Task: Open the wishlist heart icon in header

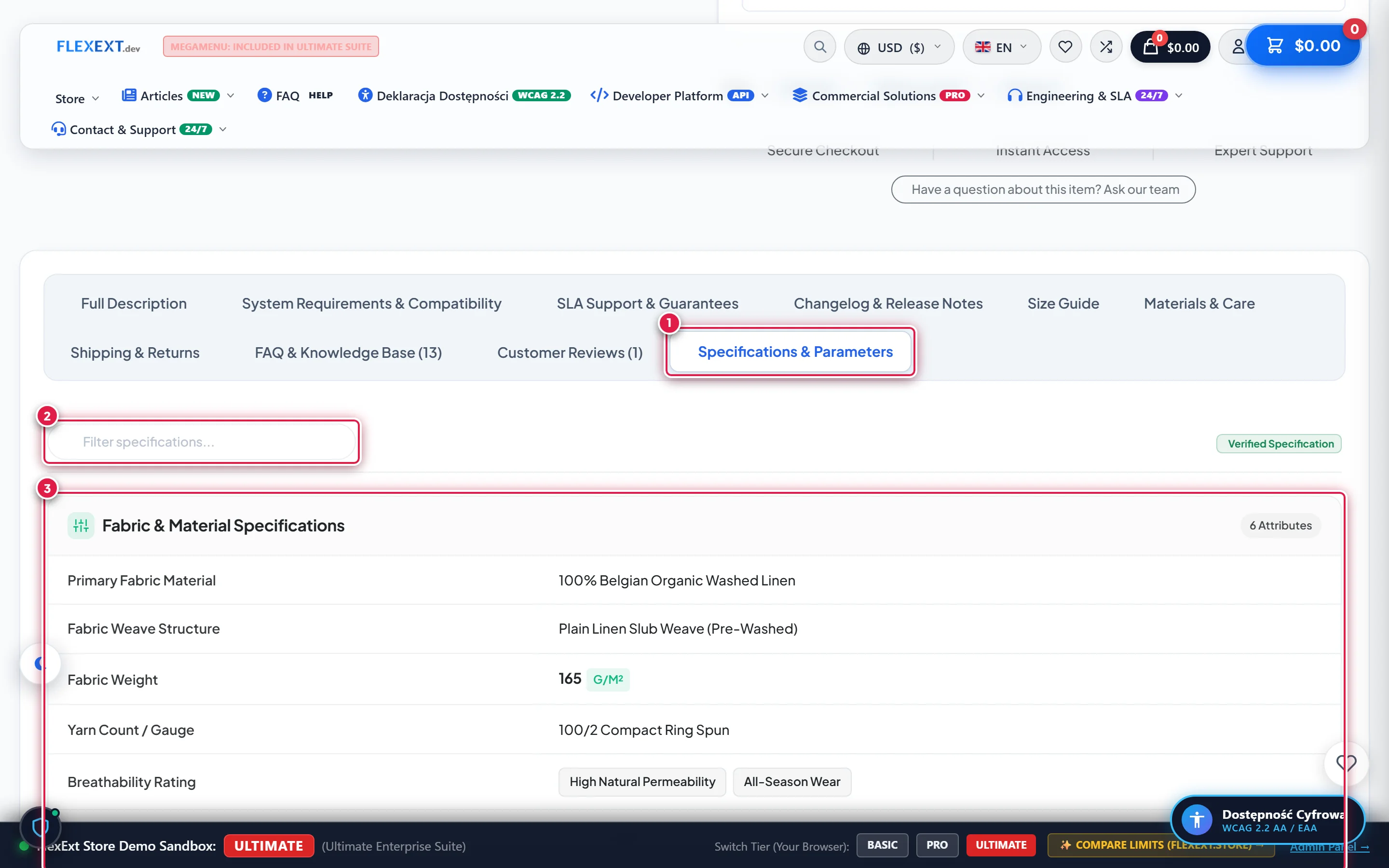Action: (x=1065, y=47)
